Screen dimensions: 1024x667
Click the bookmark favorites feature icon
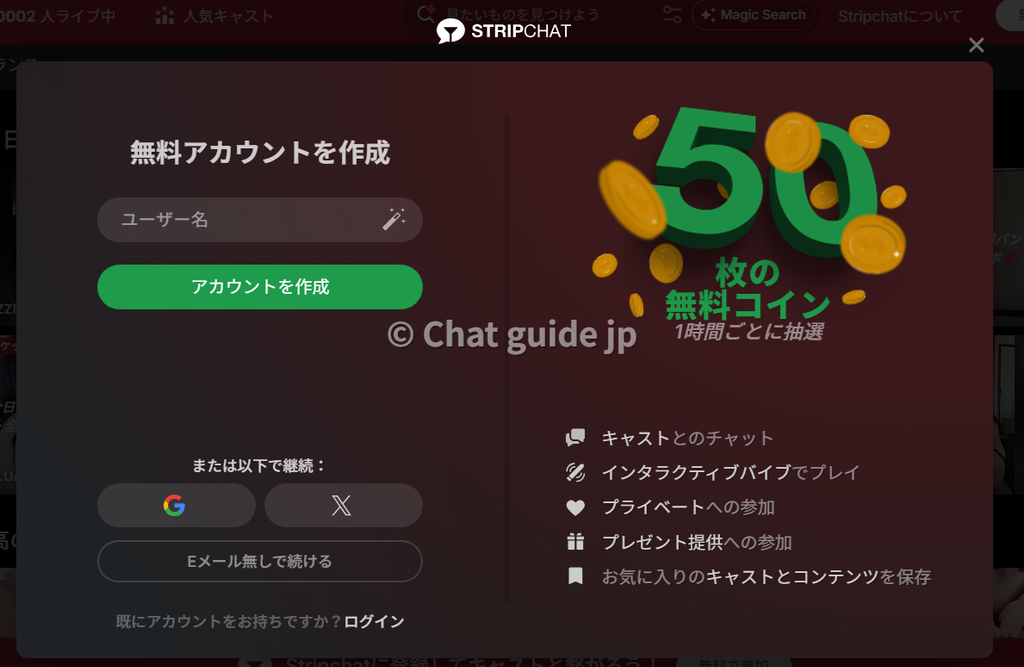575,576
